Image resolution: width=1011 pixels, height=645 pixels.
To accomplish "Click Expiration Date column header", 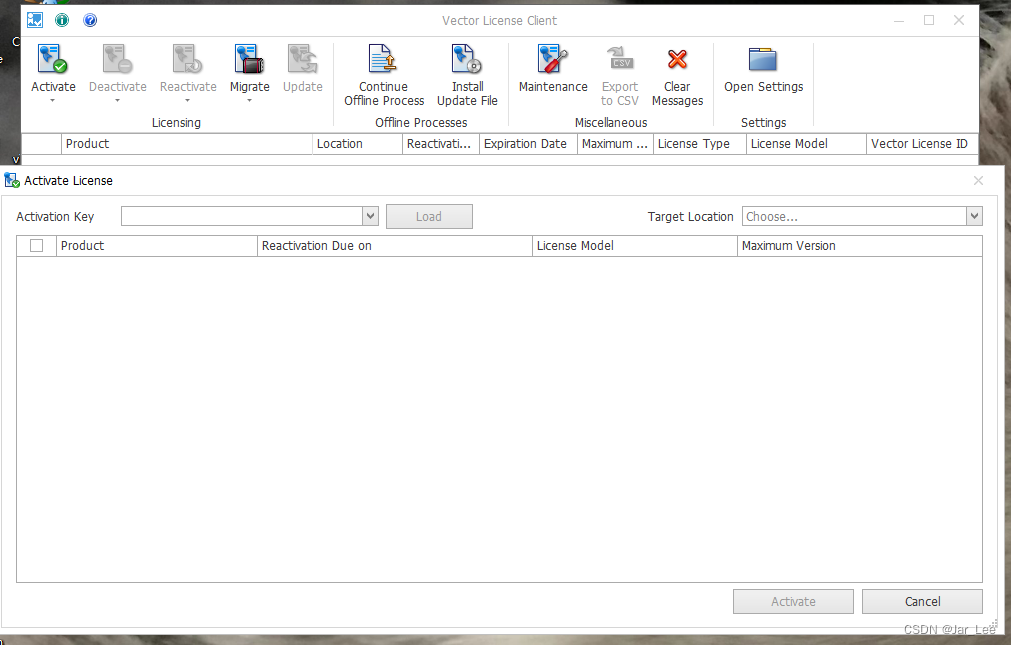I will (528, 144).
